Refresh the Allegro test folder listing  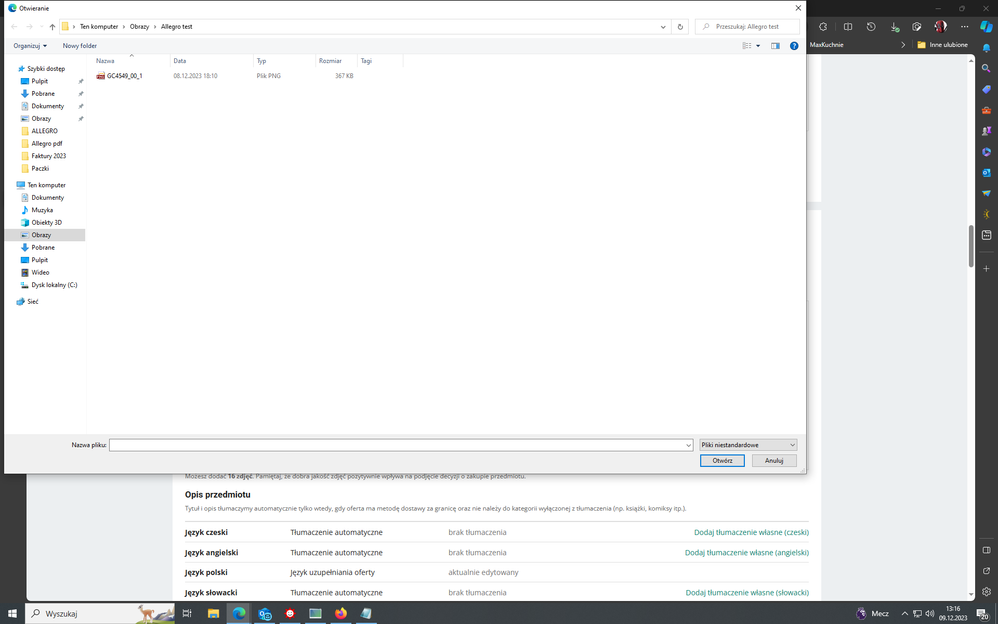680,27
